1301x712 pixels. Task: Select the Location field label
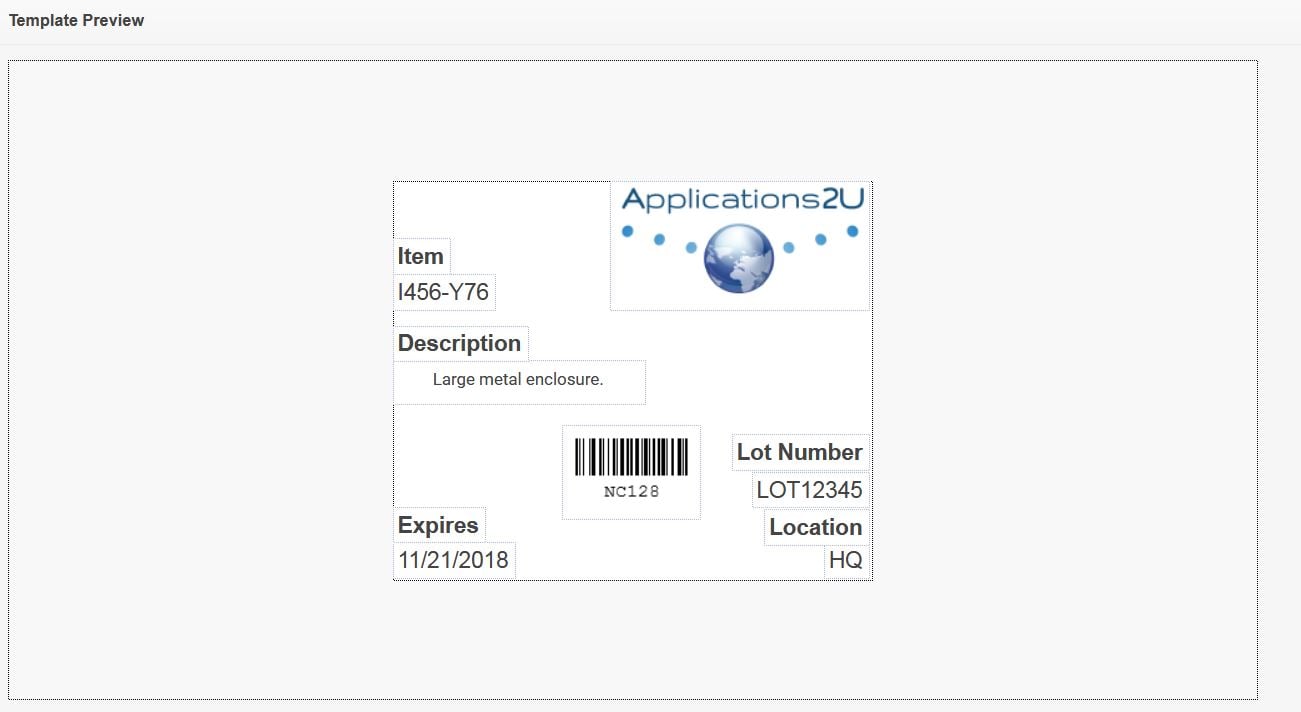(815, 527)
